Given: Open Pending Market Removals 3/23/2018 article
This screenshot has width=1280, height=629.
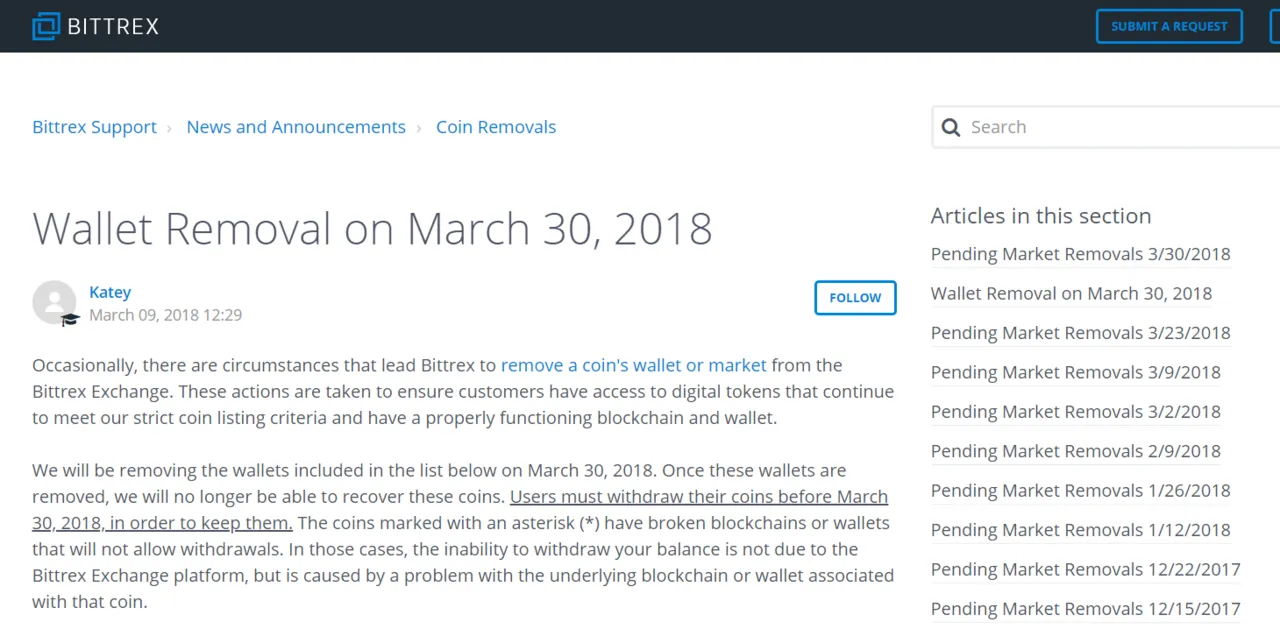Looking at the screenshot, I should [x=1080, y=333].
